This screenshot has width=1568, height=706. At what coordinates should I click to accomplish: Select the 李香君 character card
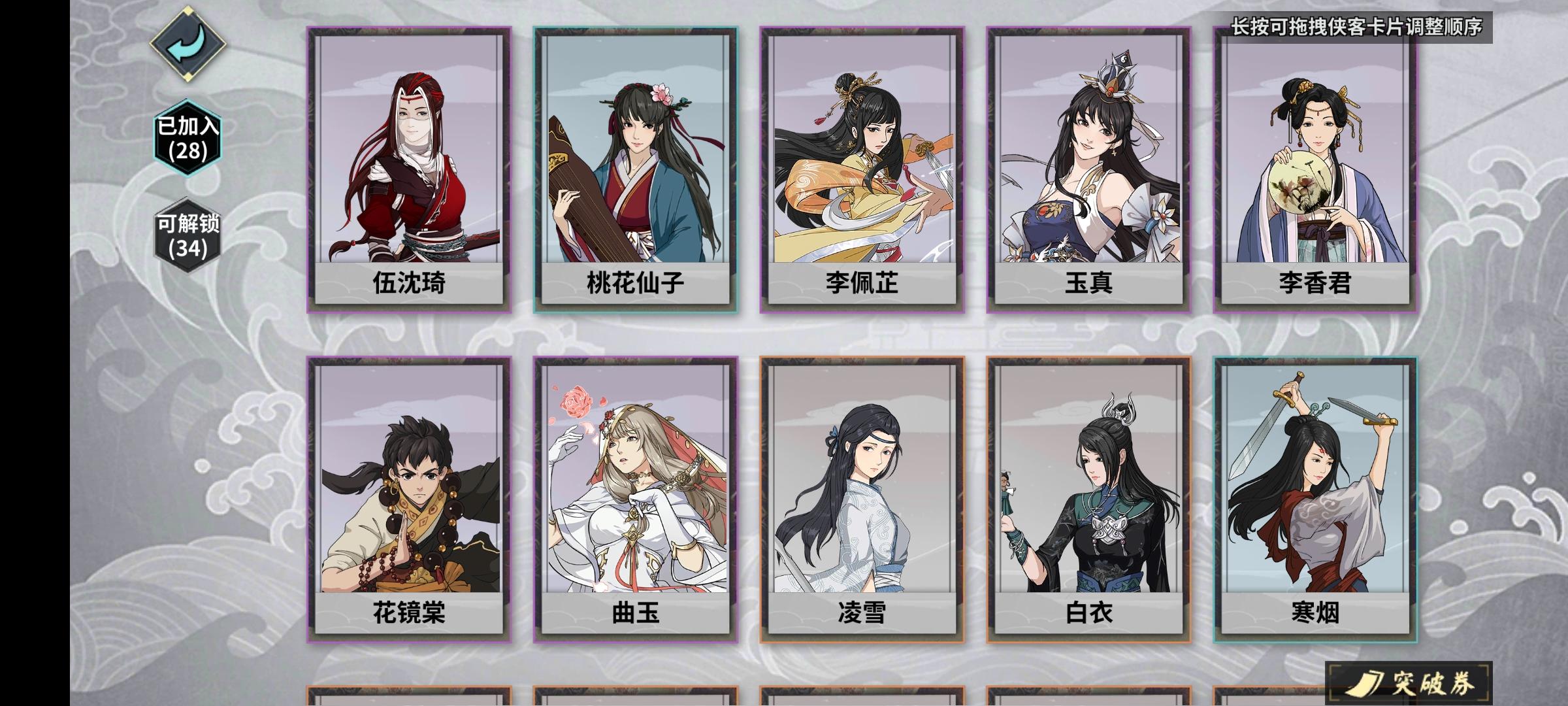tap(1315, 169)
